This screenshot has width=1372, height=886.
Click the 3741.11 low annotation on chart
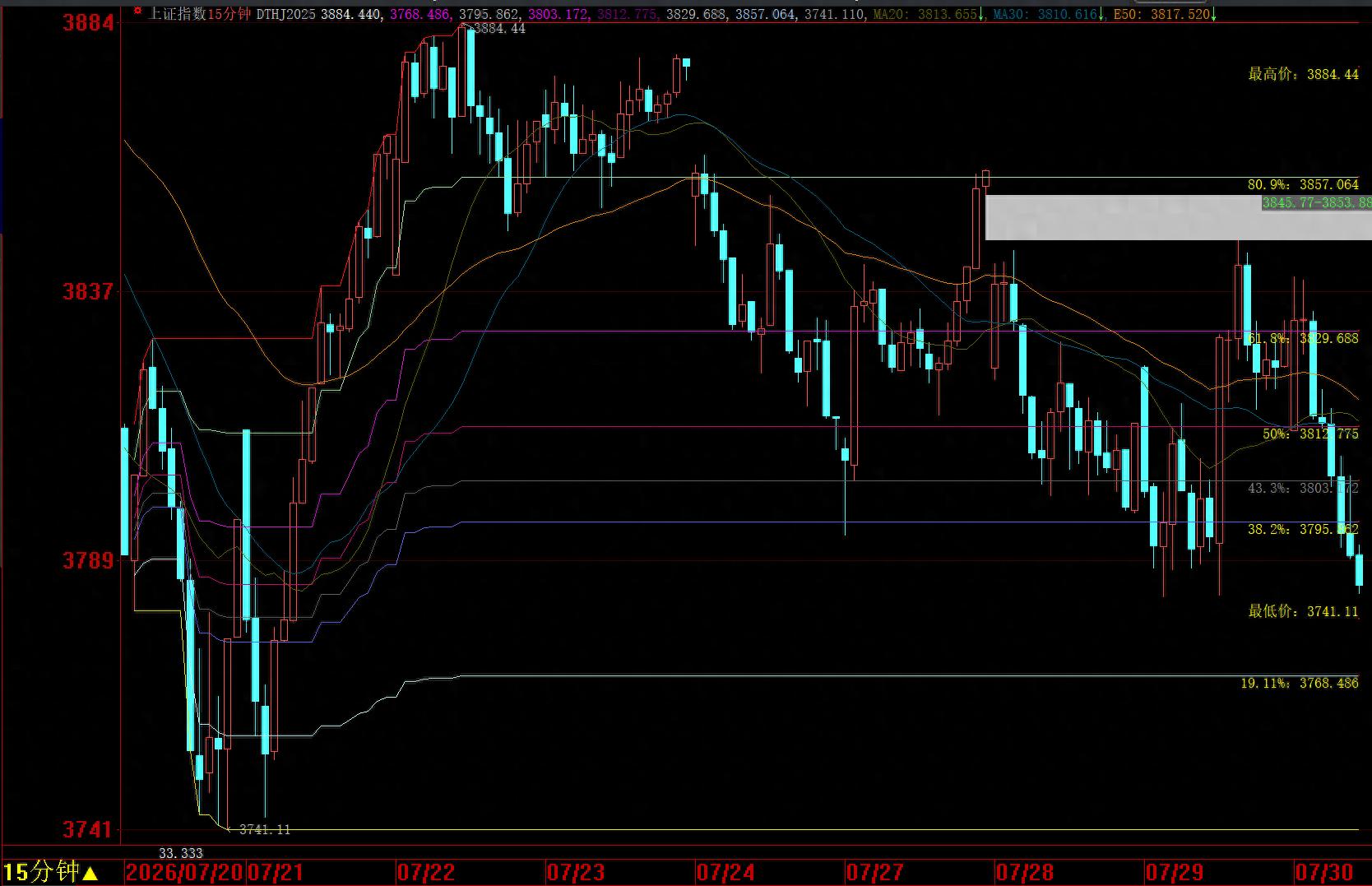tap(265, 829)
